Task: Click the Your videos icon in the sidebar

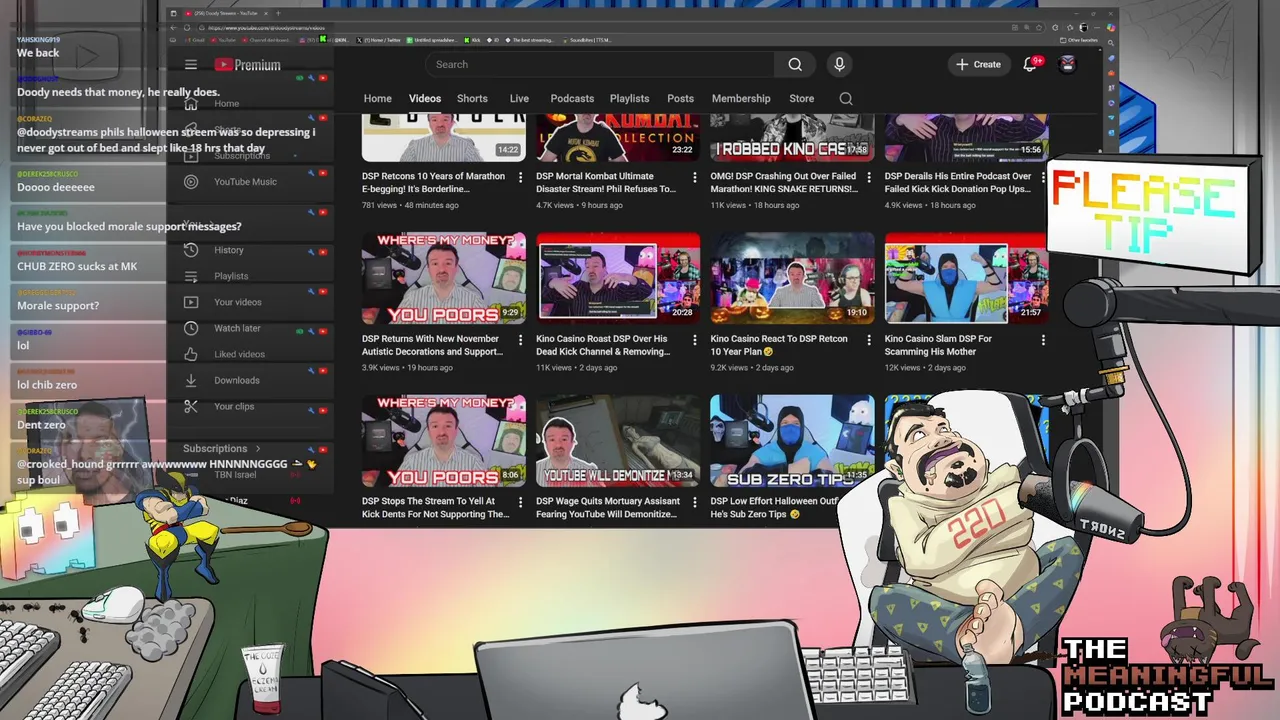Action: click(191, 302)
